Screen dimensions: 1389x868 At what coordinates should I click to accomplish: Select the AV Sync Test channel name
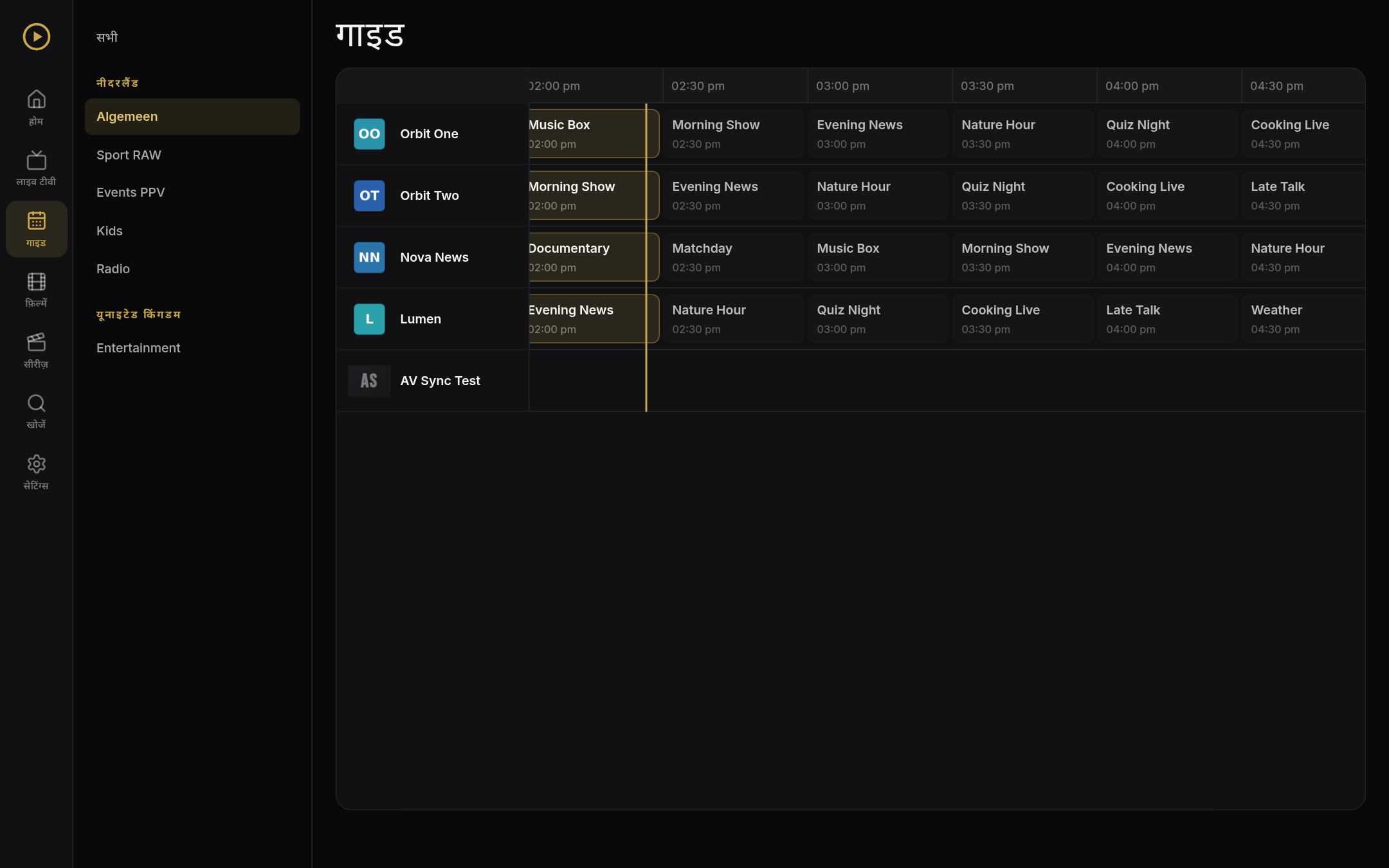[440, 381]
